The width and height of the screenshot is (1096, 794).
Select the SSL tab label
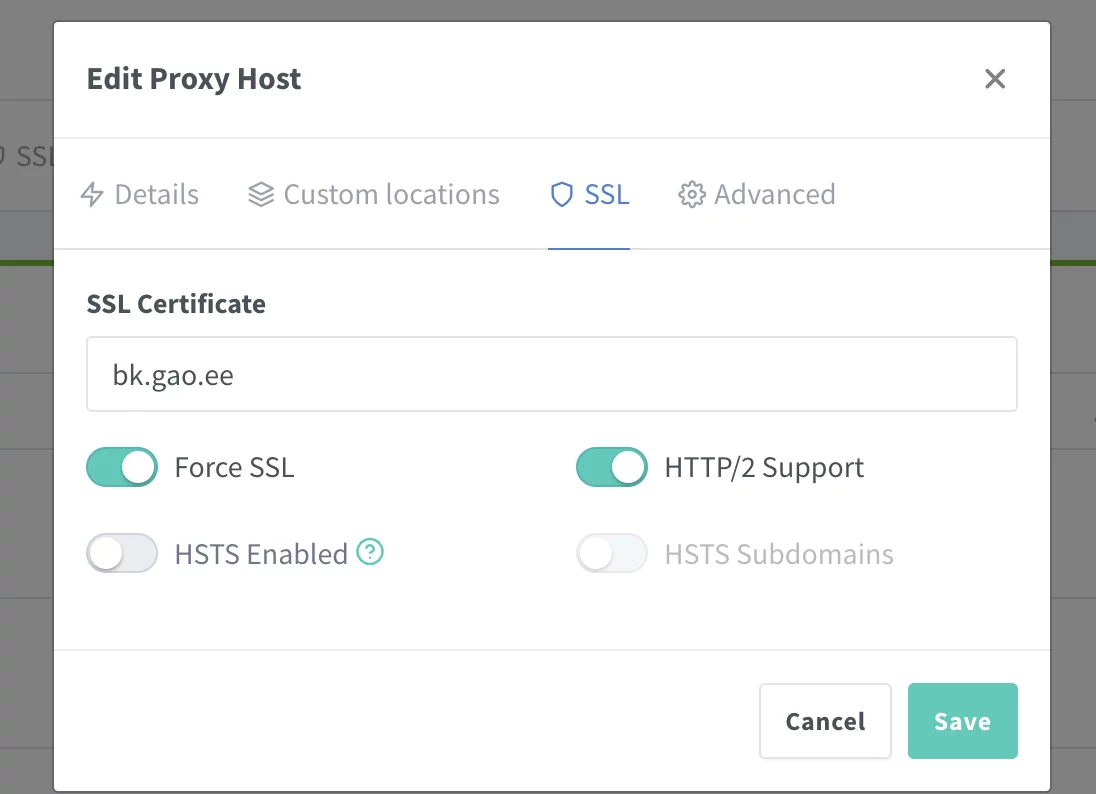[x=607, y=194]
